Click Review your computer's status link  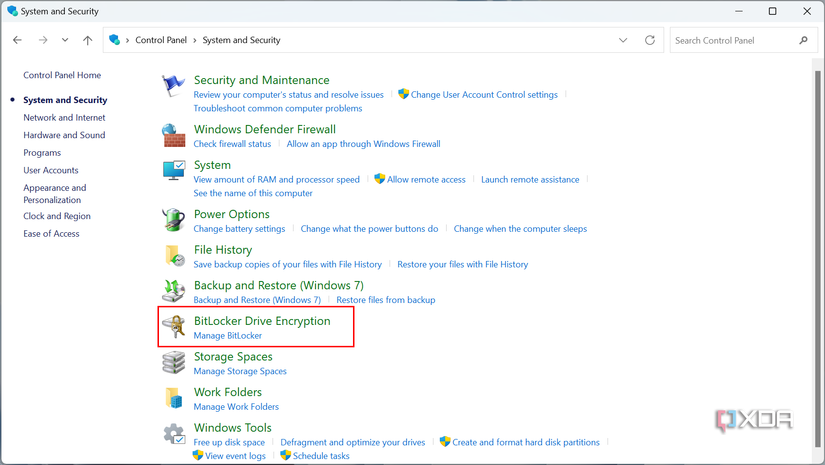[288, 95]
